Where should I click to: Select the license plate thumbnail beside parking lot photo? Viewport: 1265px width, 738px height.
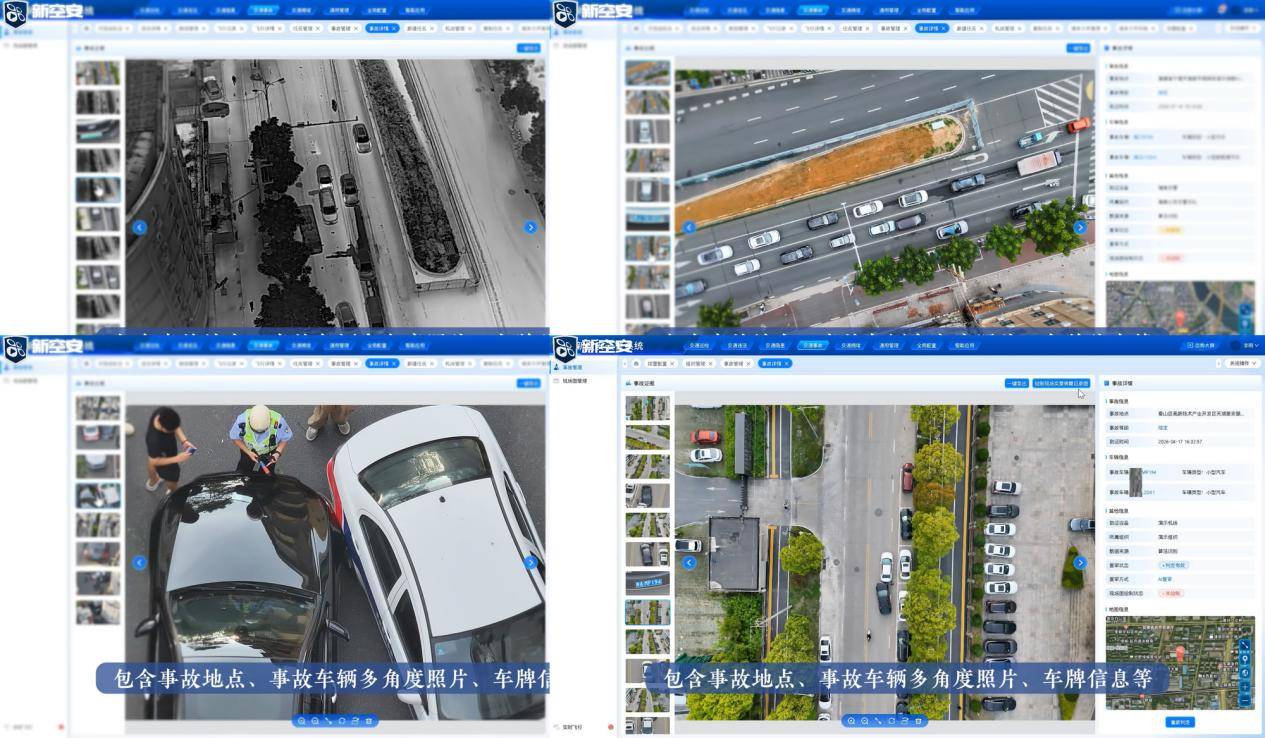647,583
